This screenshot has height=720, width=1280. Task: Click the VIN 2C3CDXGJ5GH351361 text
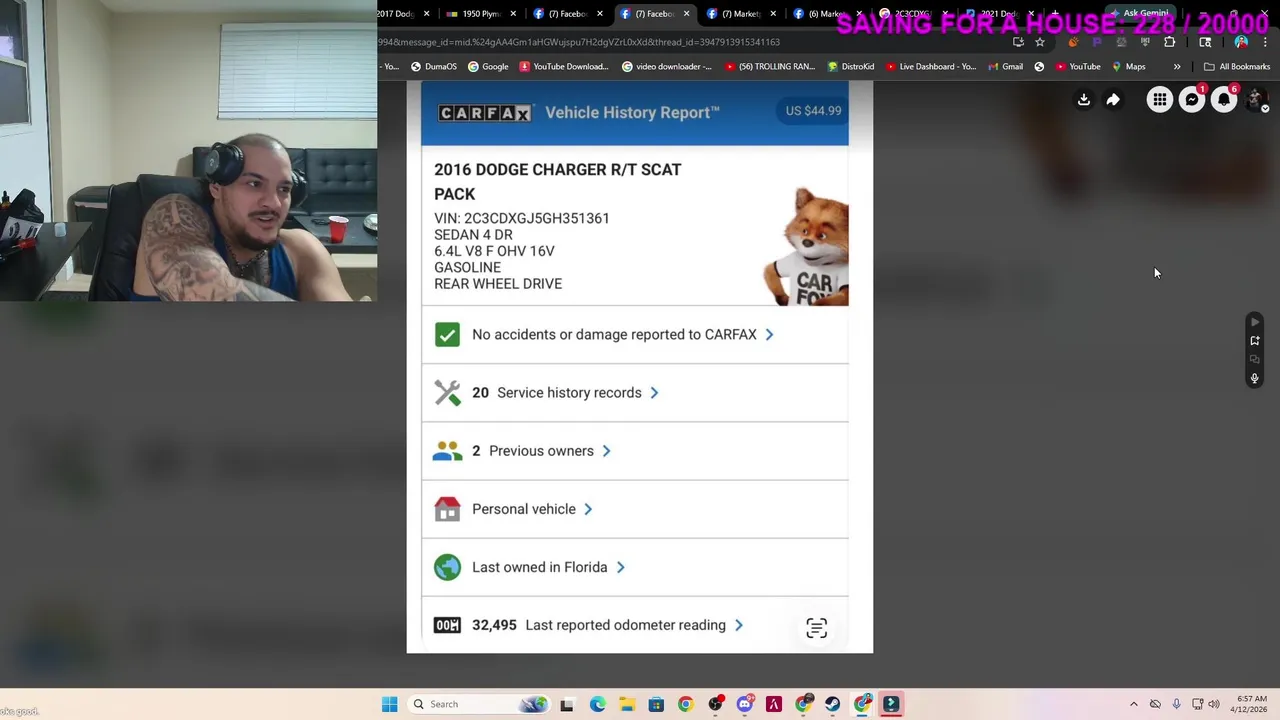522,218
